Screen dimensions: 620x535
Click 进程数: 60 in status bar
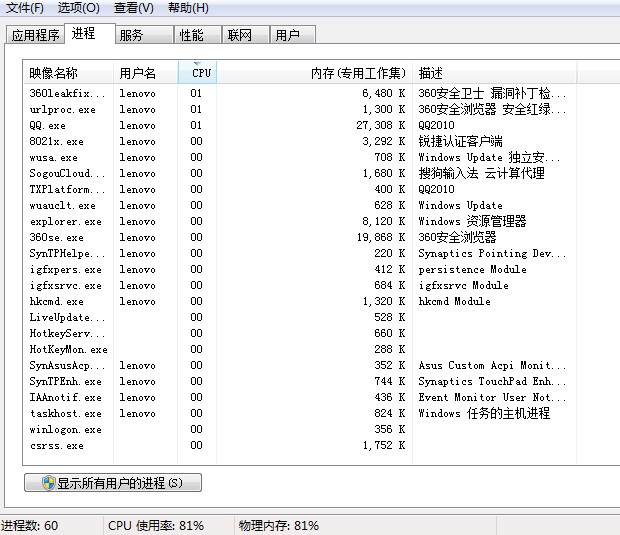tap(30, 526)
